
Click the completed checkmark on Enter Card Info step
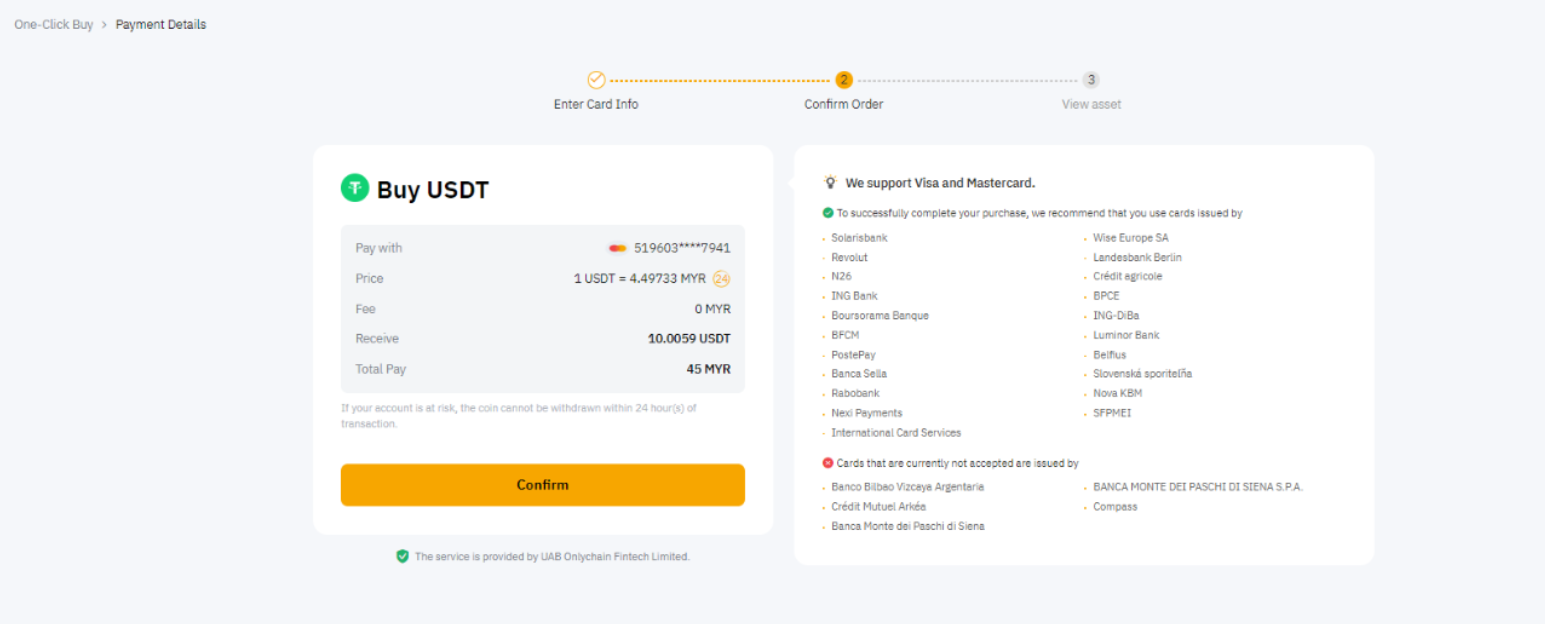pos(597,79)
